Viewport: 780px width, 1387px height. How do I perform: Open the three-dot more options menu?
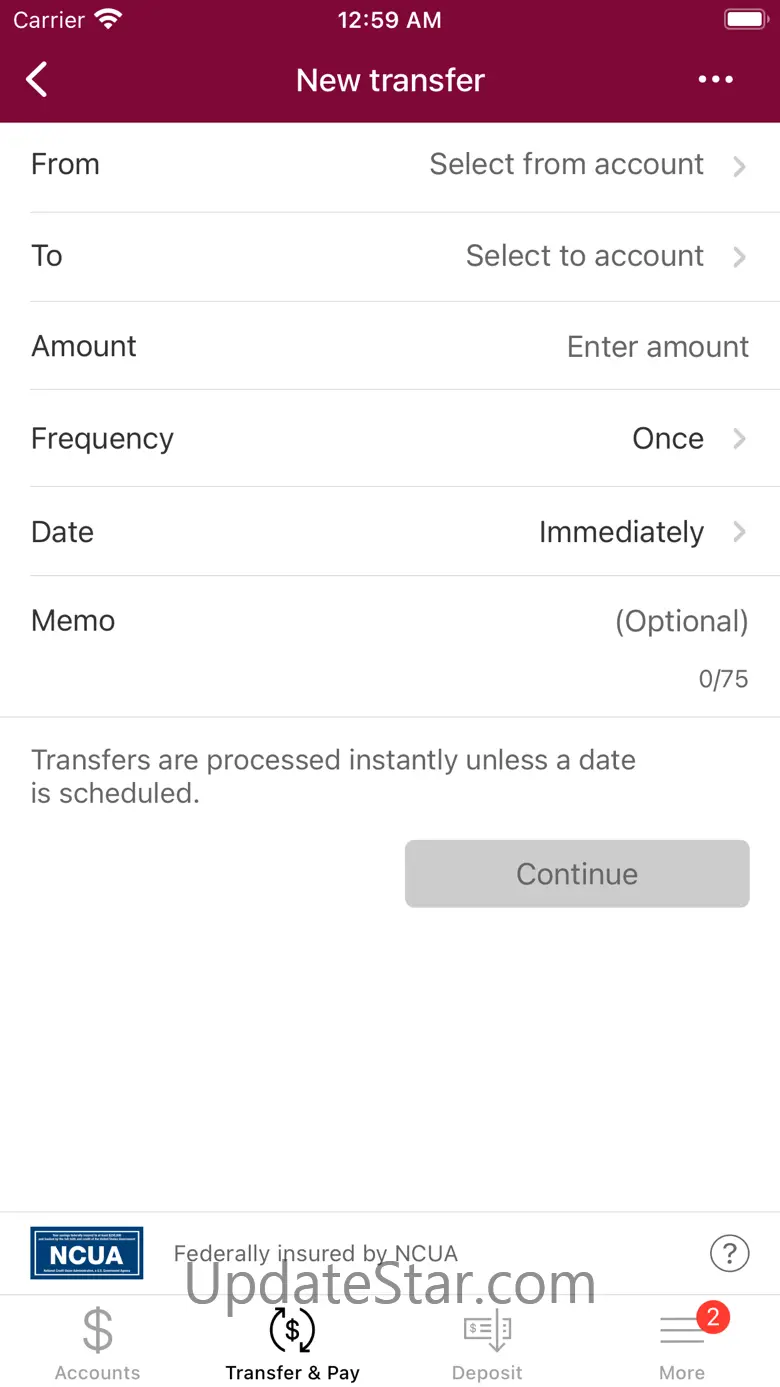click(715, 80)
